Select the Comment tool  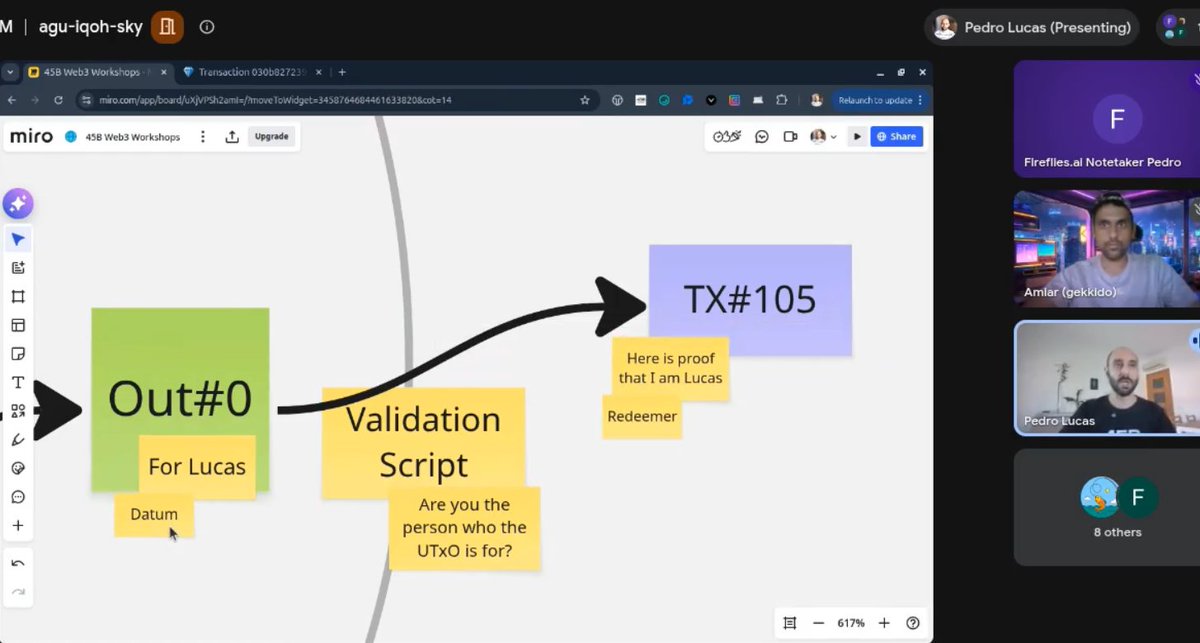[x=18, y=497]
